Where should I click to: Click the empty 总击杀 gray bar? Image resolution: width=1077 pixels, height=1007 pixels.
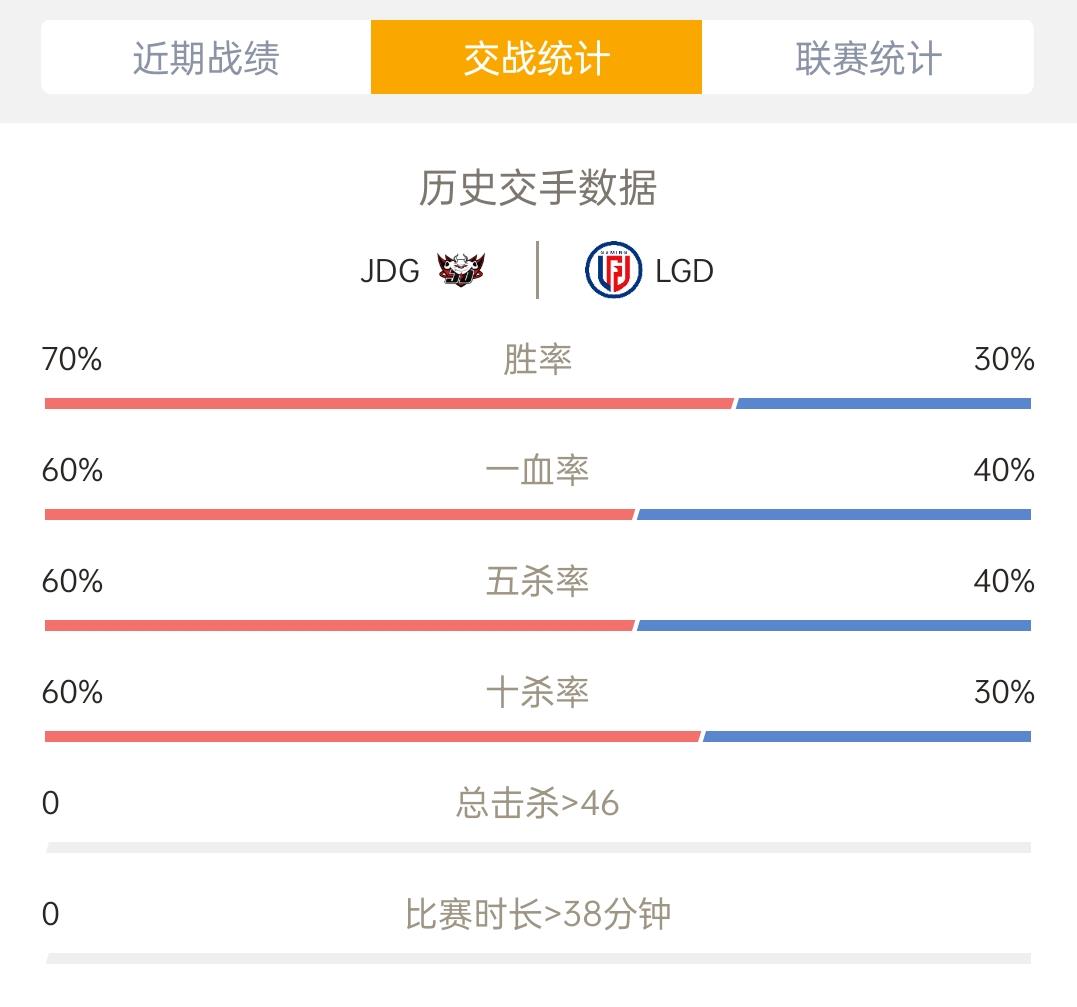coord(538,848)
